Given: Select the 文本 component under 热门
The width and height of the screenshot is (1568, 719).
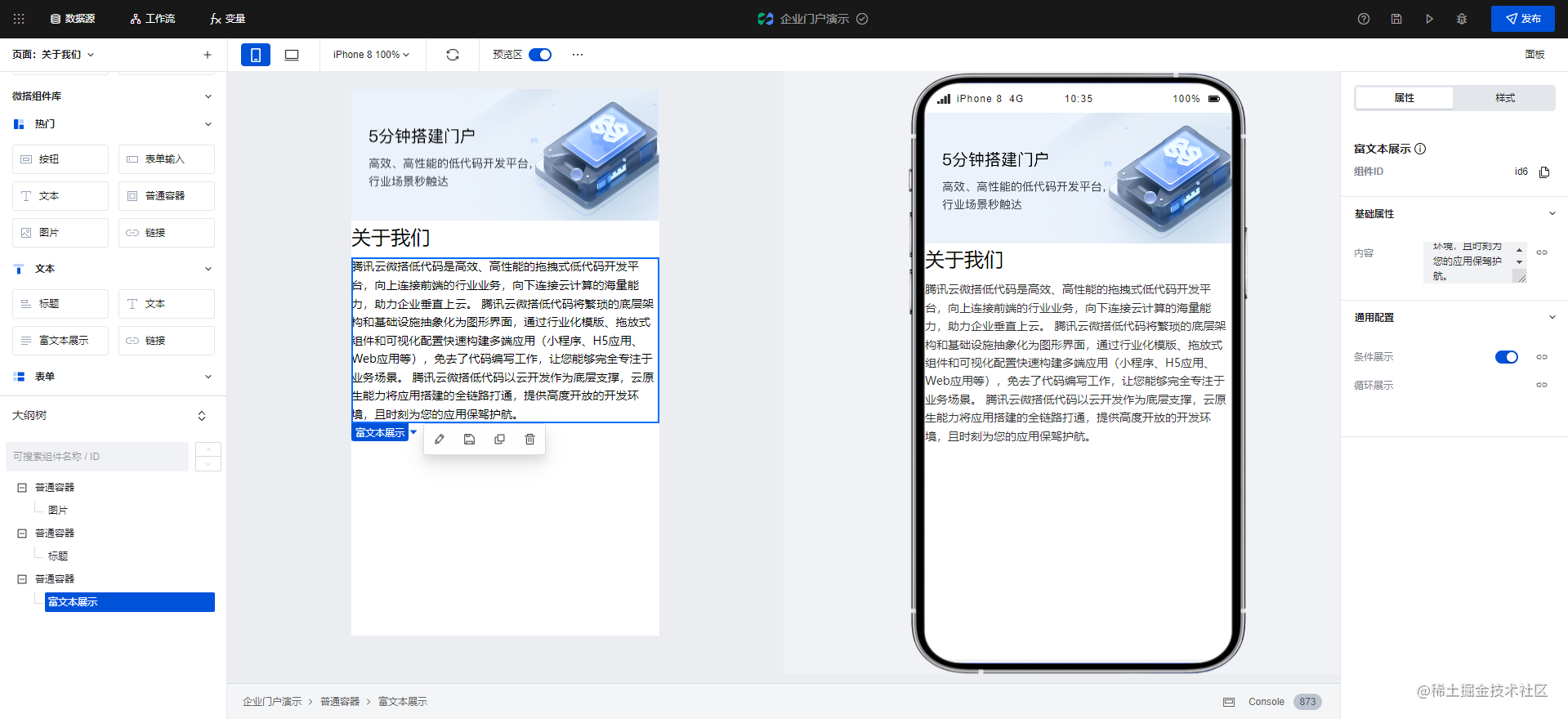Looking at the screenshot, I should [x=60, y=196].
